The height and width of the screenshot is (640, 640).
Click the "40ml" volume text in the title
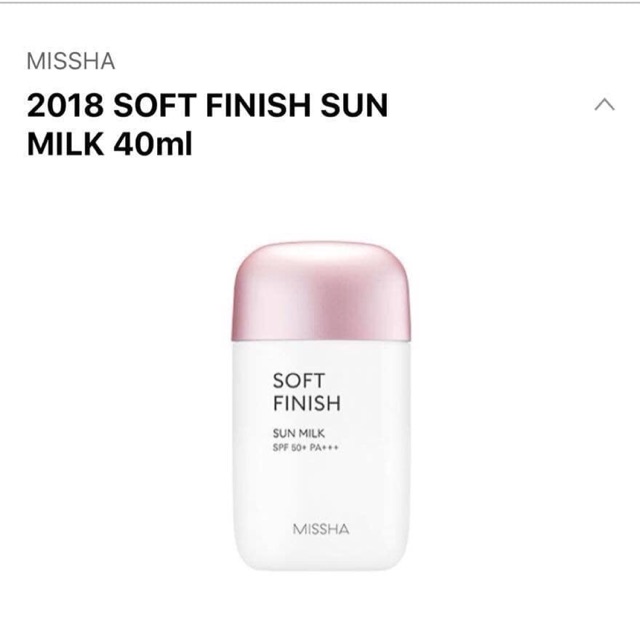pos(153,144)
